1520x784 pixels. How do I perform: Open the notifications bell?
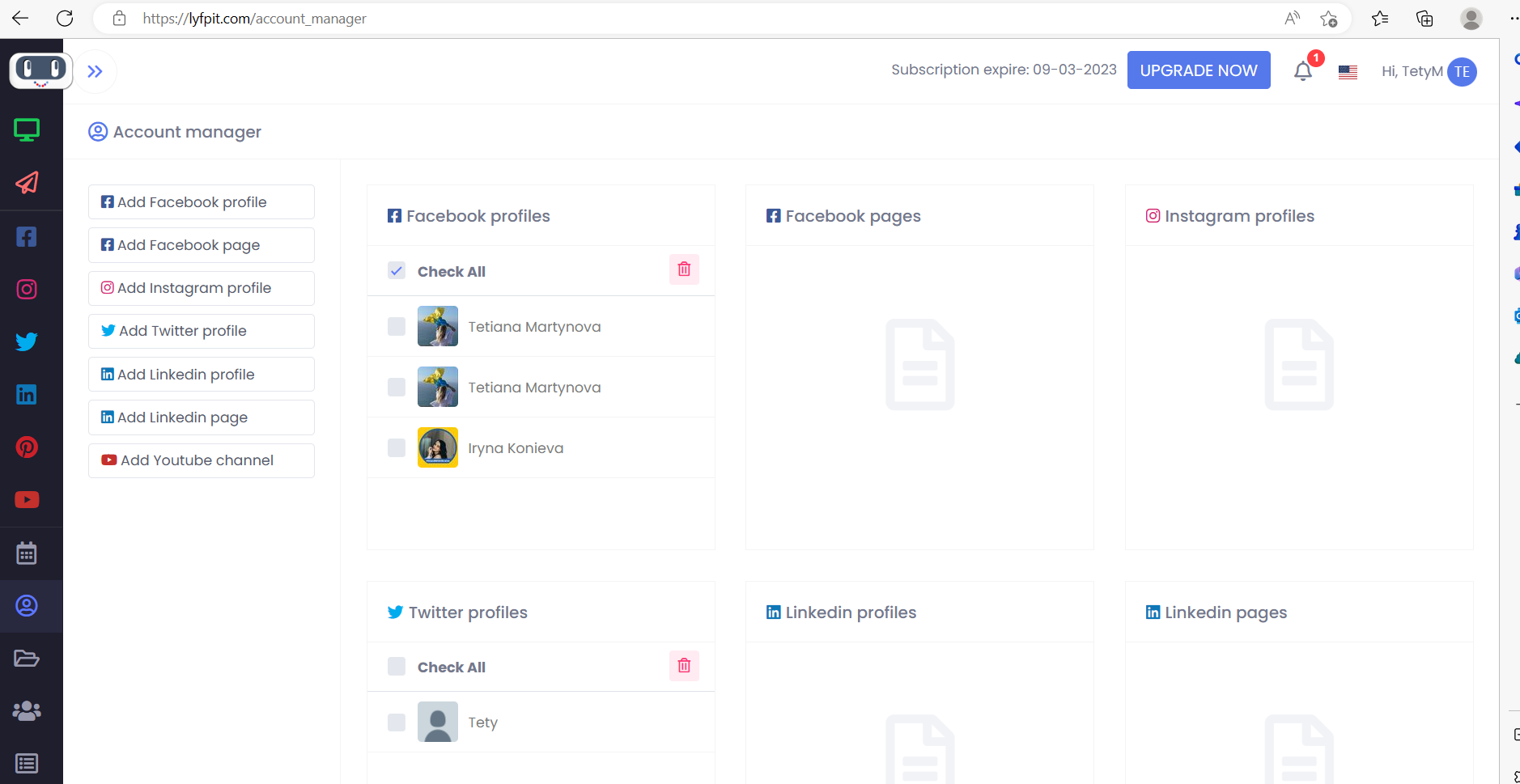click(1303, 71)
